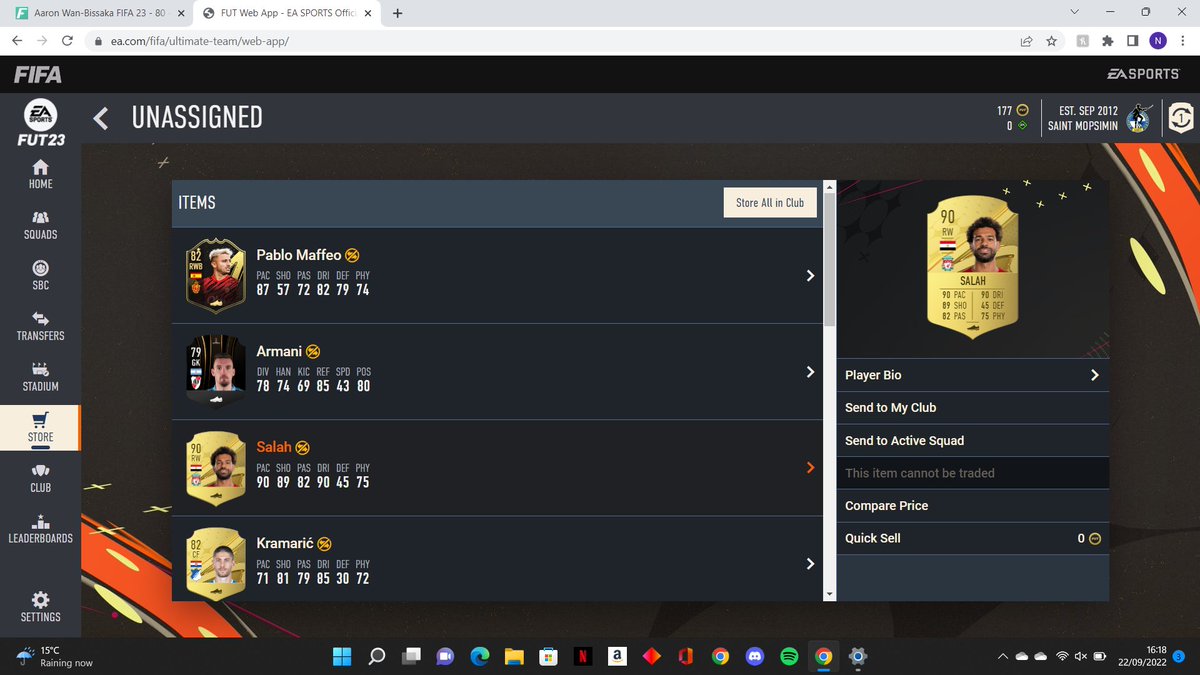Open the Transfers section
The image size is (1200, 675).
40,326
